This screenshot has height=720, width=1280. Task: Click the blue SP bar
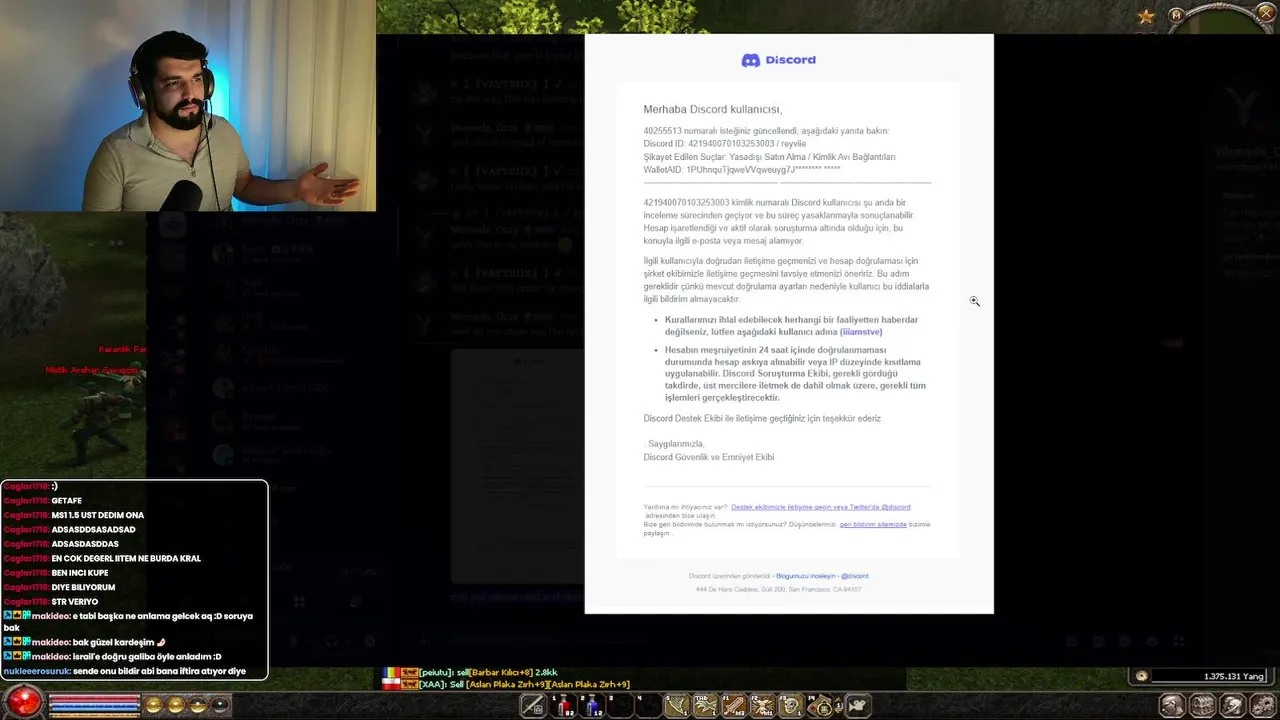(x=95, y=707)
